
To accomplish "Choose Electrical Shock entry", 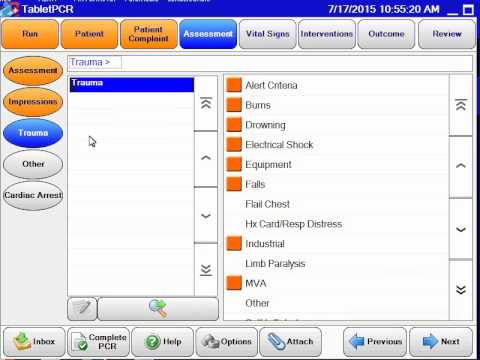I will 279,145.
